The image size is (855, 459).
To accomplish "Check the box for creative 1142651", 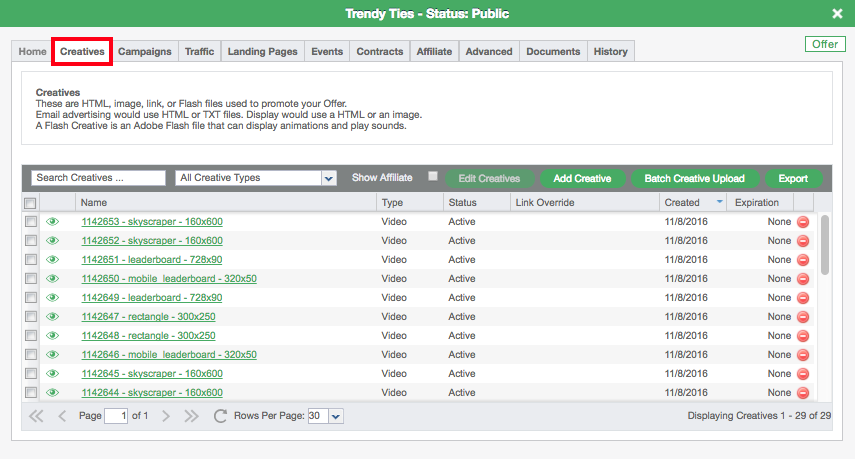I will coord(31,260).
